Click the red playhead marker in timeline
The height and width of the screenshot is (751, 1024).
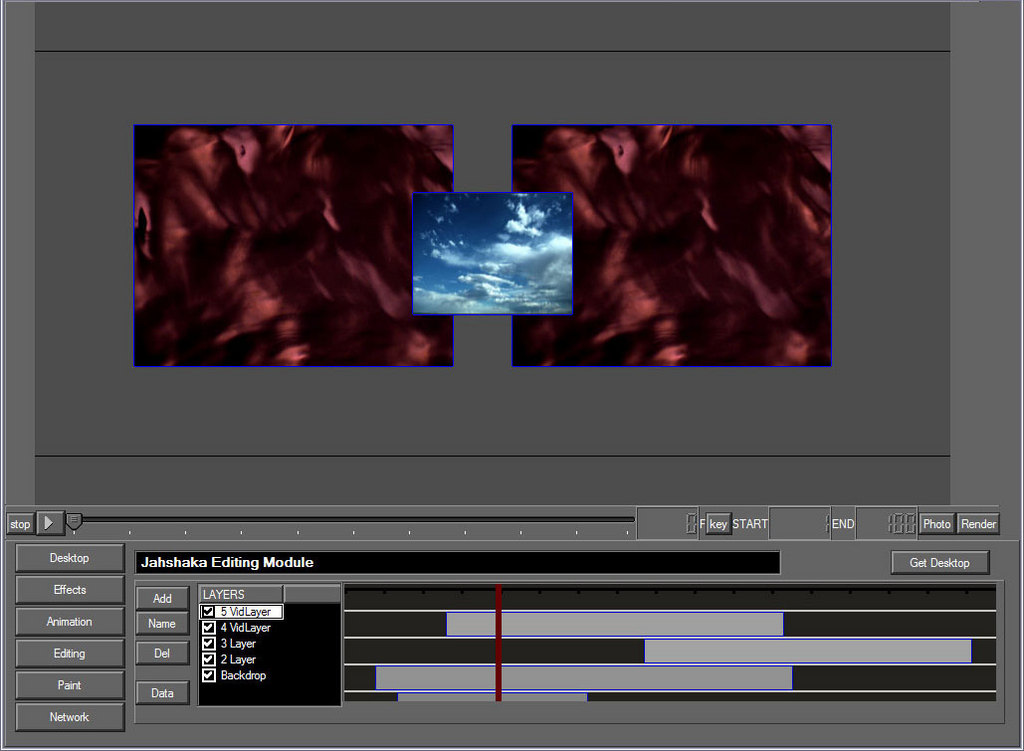(x=498, y=642)
